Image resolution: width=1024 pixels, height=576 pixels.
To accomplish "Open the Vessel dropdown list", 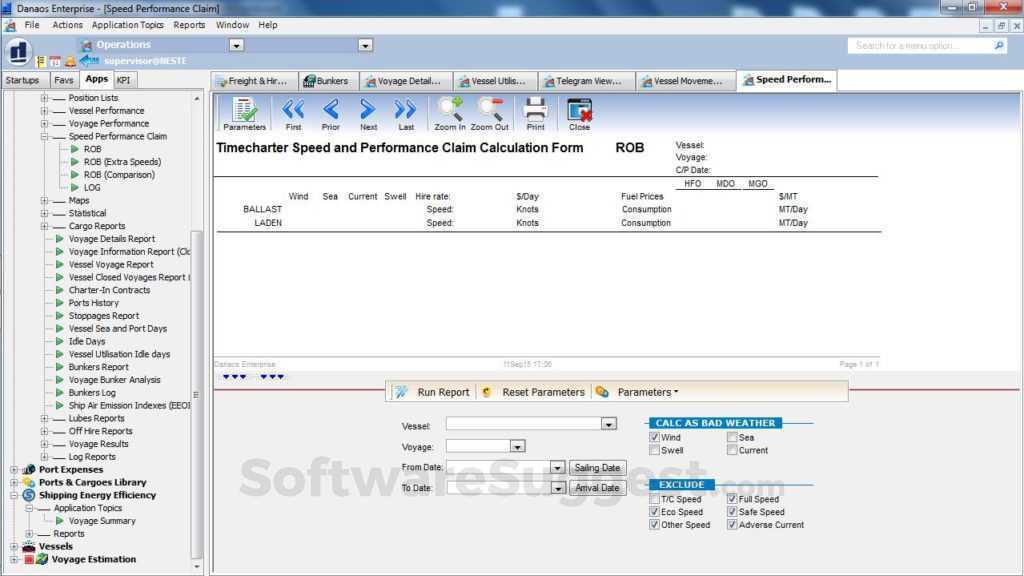I will tap(608, 424).
